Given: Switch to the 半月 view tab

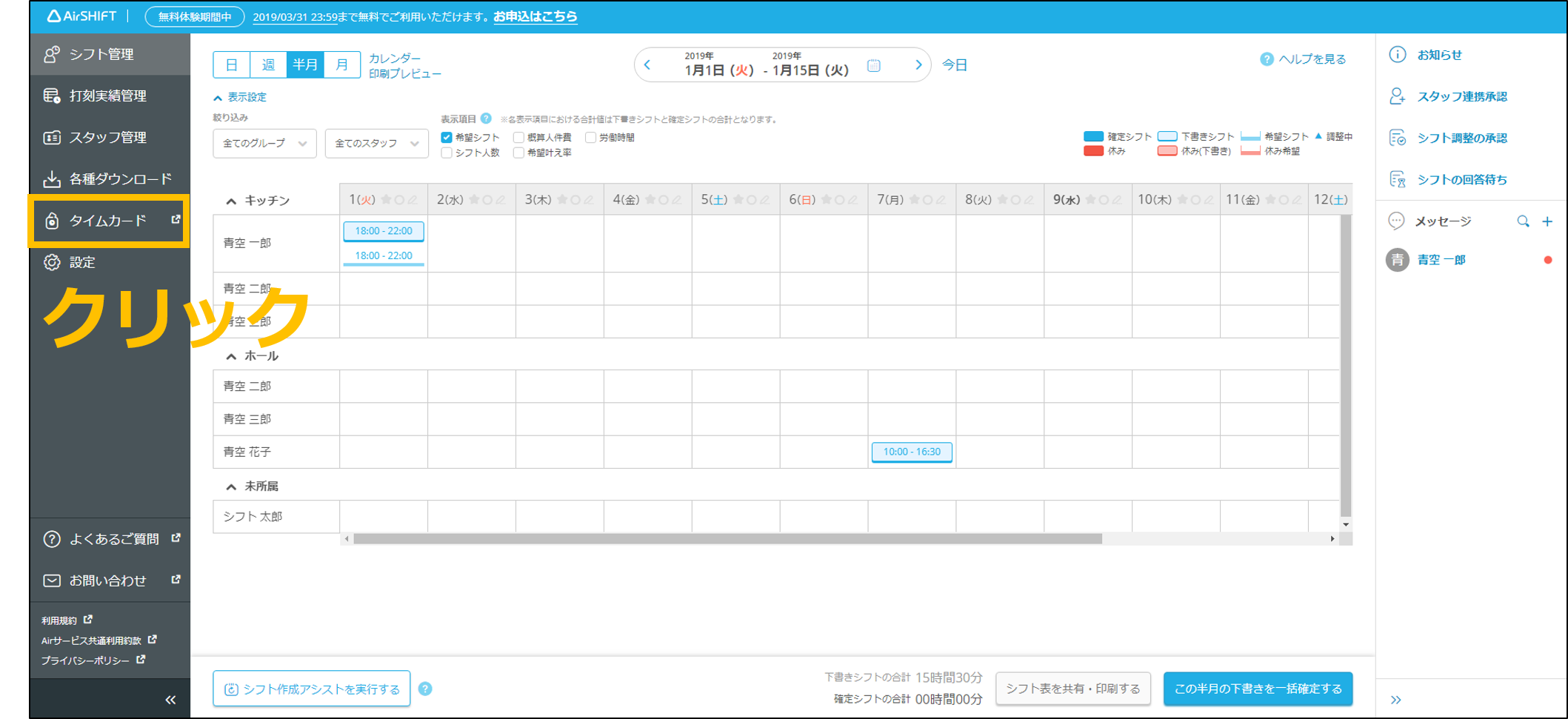Looking at the screenshot, I should point(305,64).
